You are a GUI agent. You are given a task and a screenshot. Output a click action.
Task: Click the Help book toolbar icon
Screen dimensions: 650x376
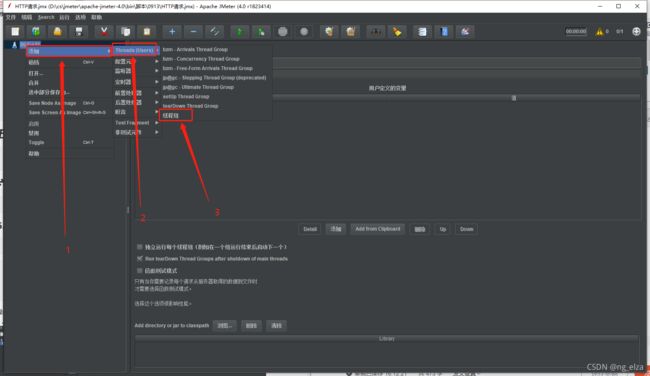point(444,32)
